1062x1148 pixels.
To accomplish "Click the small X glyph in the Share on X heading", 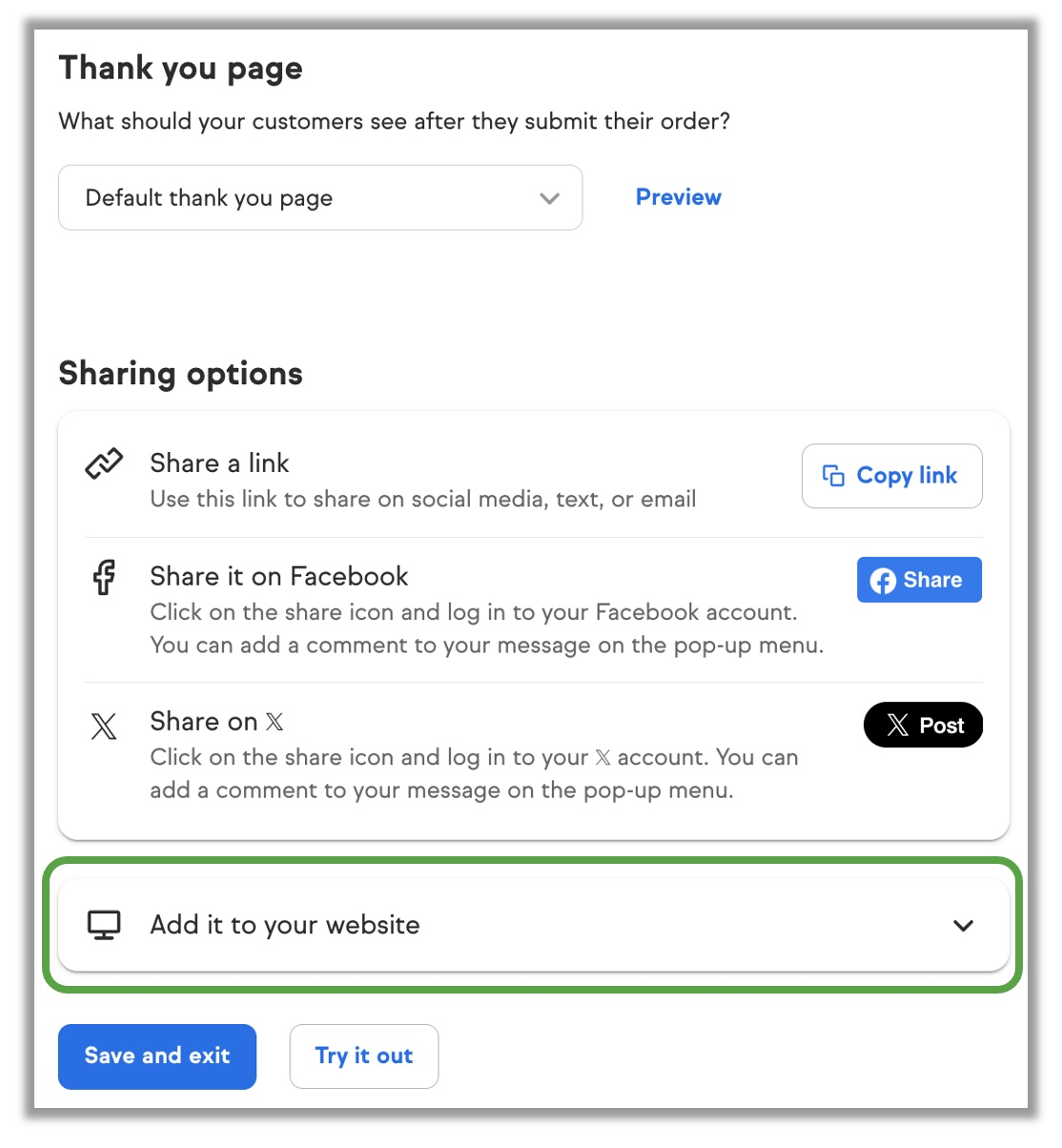I will click(x=275, y=722).
